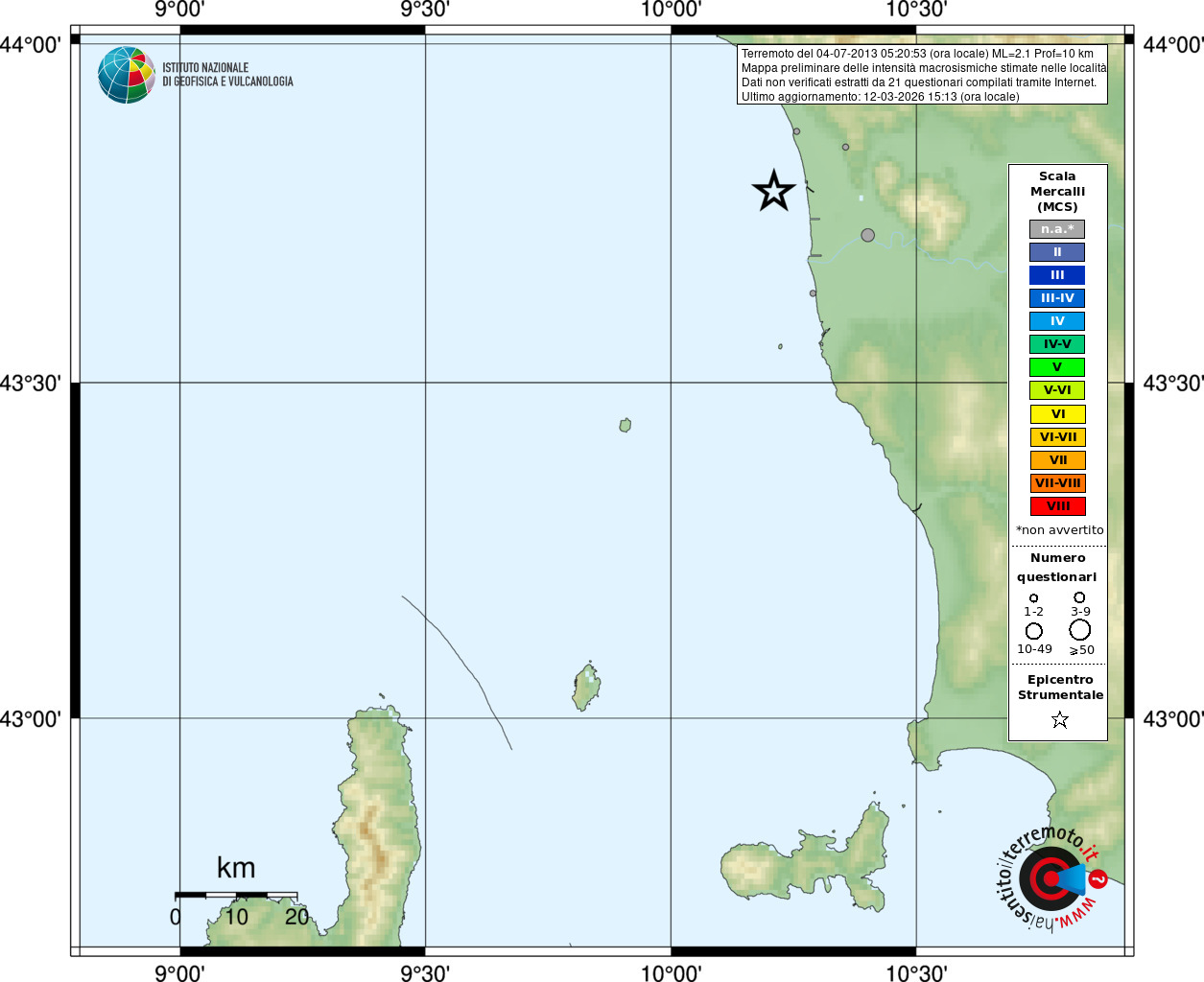Click the III-IV legend swatch
The width and height of the screenshot is (1204, 982).
[1057, 298]
